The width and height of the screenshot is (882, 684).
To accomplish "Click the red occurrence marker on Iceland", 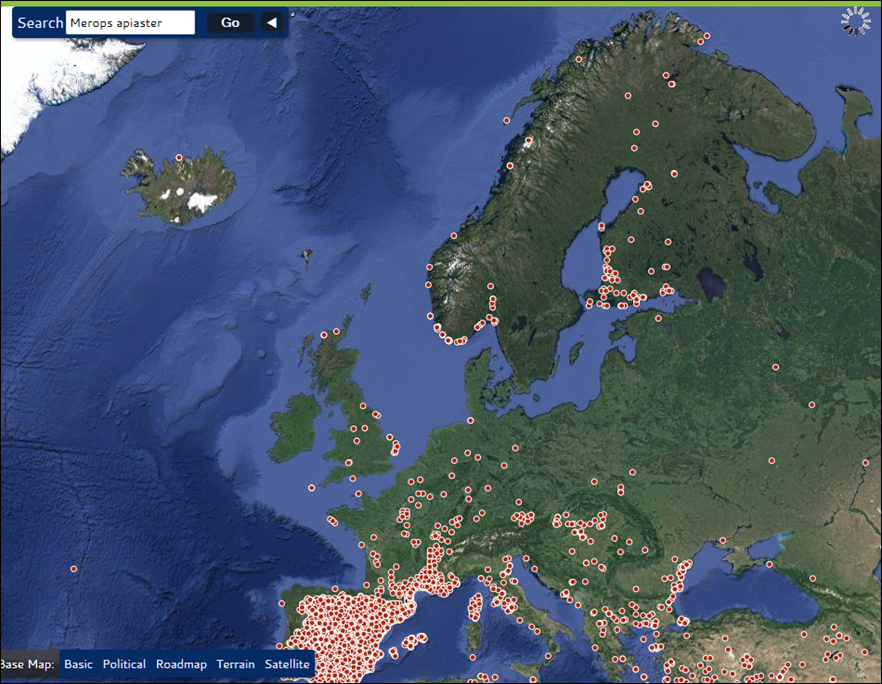I will [179, 158].
